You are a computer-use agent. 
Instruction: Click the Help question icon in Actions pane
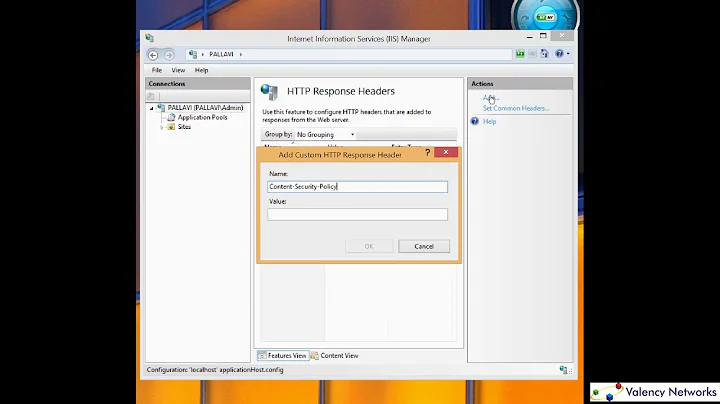(475, 121)
